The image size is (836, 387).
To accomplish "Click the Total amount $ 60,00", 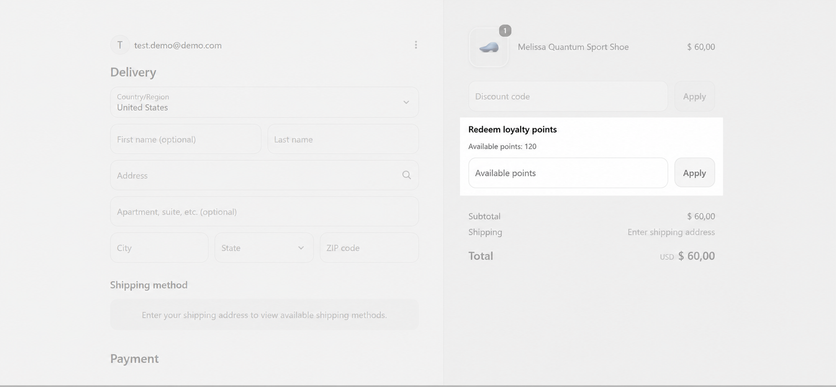I will tap(696, 256).
